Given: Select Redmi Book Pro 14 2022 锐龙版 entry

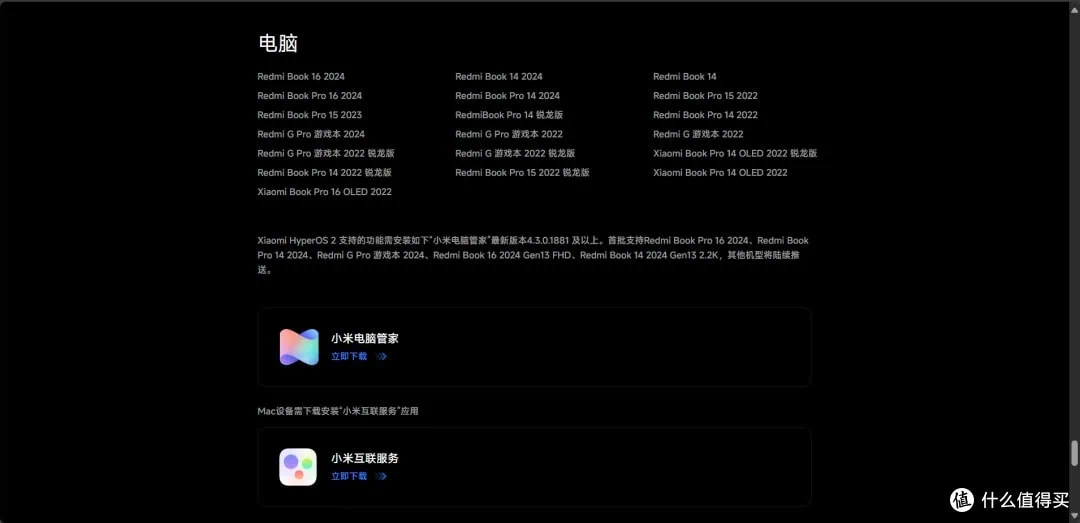Looking at the screenshot, I should point(324,173).
